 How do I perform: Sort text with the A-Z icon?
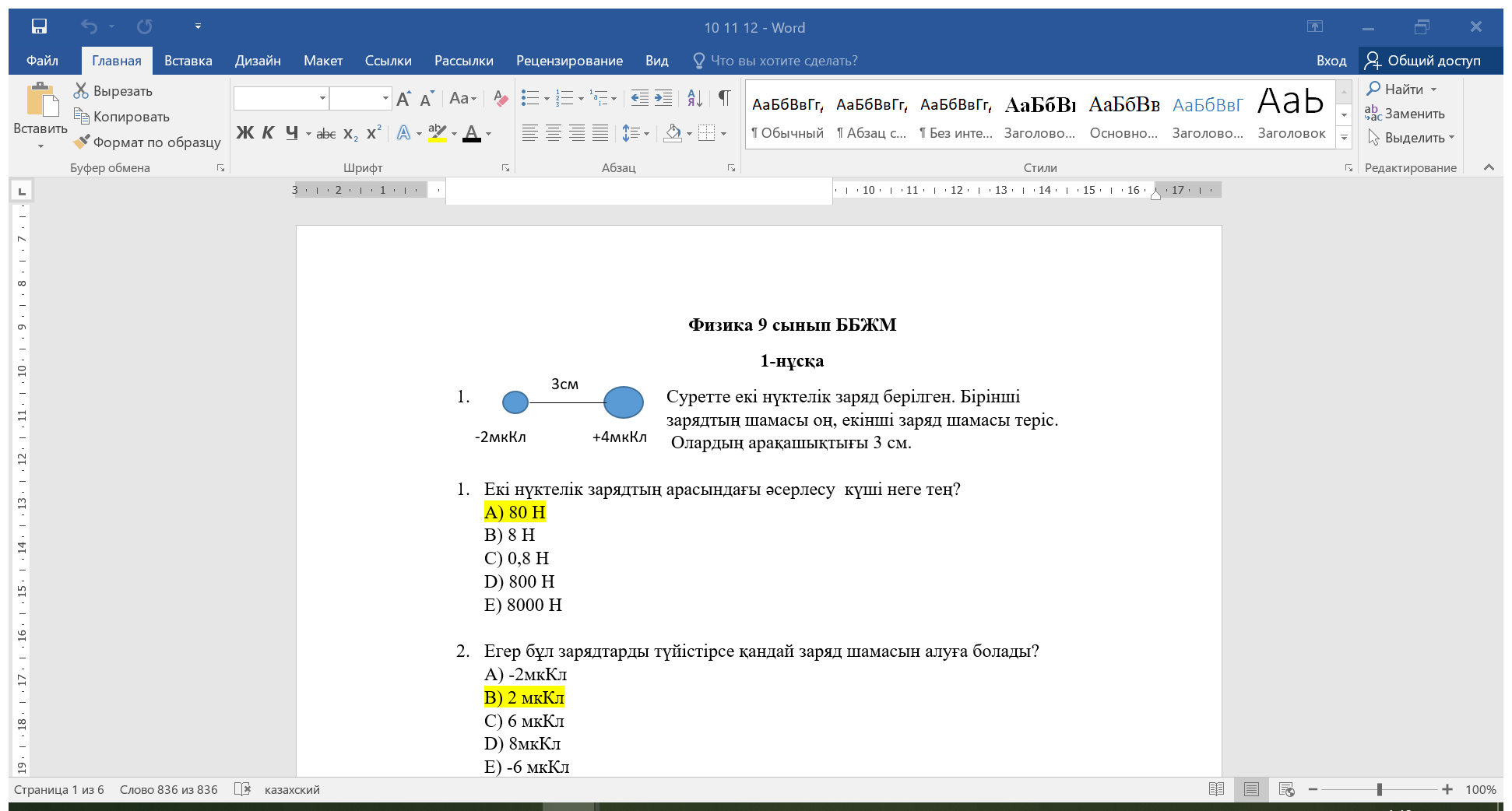pos(694,98)
